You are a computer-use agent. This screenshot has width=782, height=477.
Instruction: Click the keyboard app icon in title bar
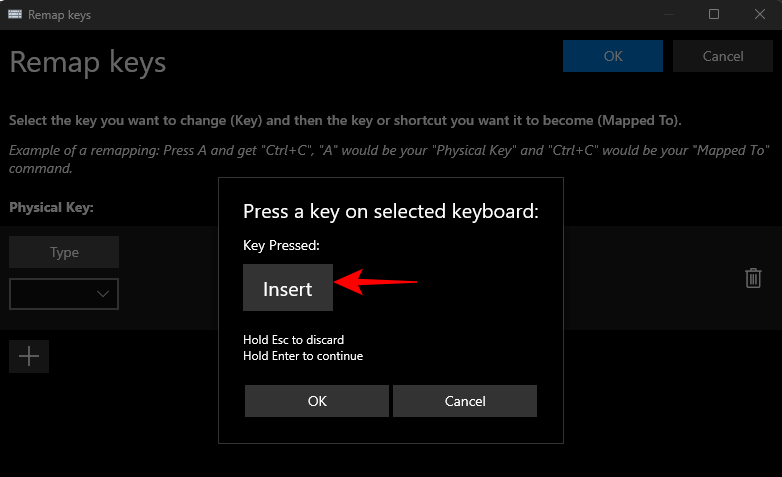click(14, 15)
